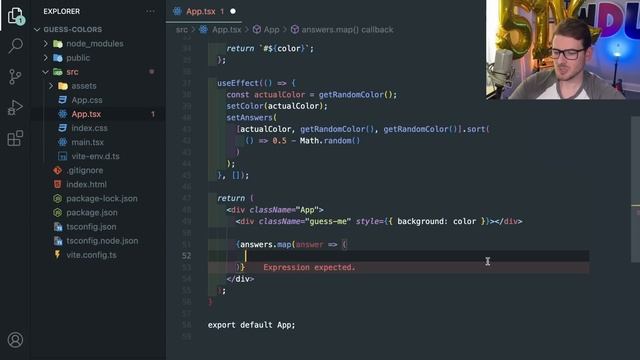Click App symbol in the breadcrumb
640x360 pixels.
271,30
